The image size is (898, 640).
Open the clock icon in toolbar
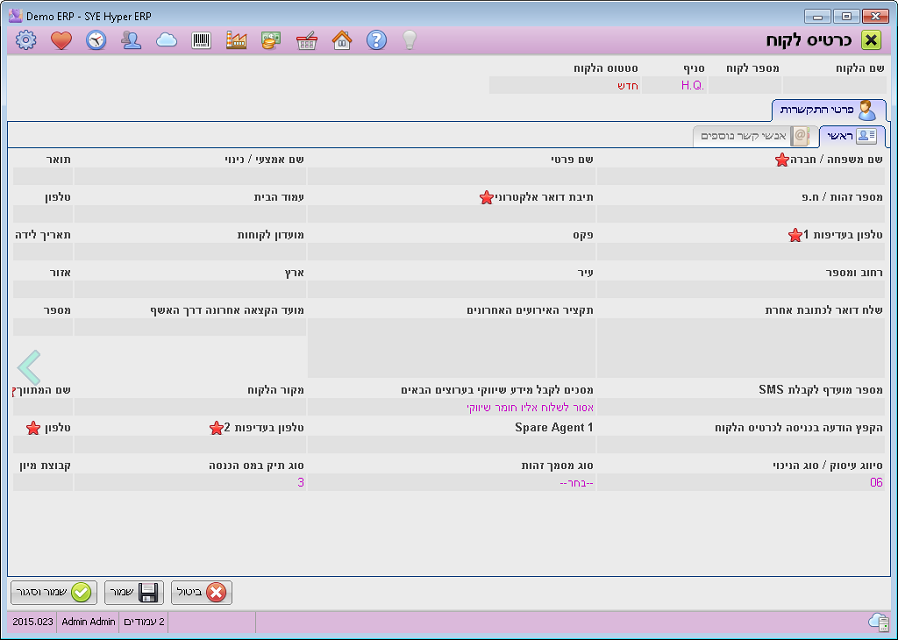(x=96, y=40)
